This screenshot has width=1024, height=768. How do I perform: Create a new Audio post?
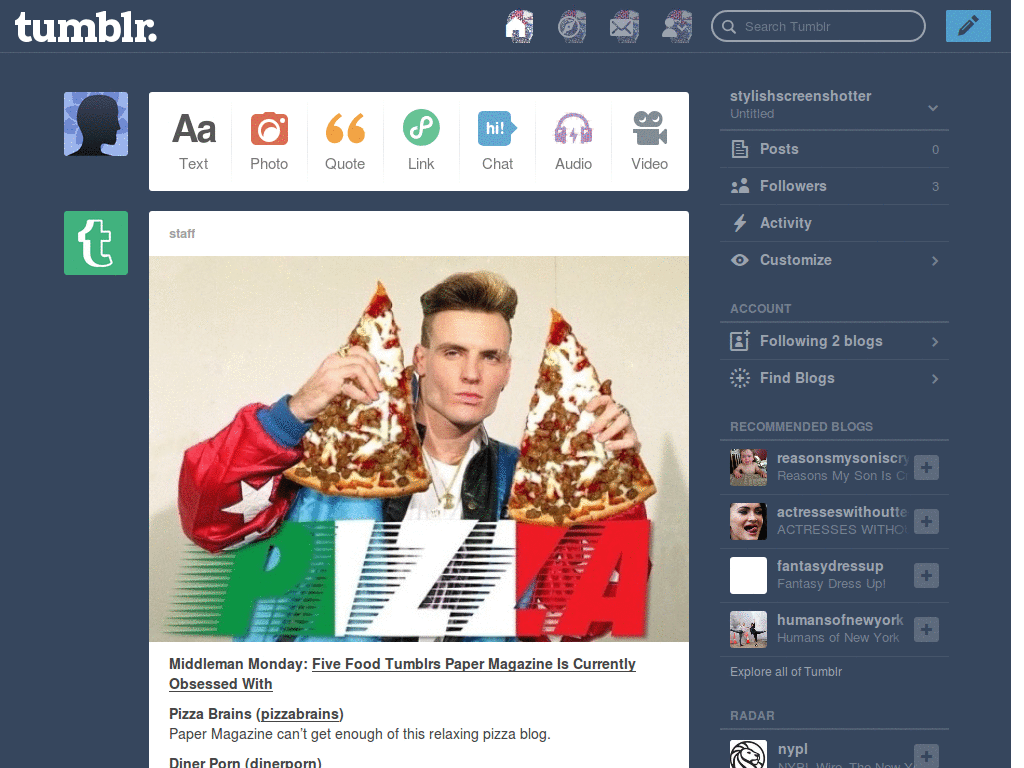pos(573,142)
